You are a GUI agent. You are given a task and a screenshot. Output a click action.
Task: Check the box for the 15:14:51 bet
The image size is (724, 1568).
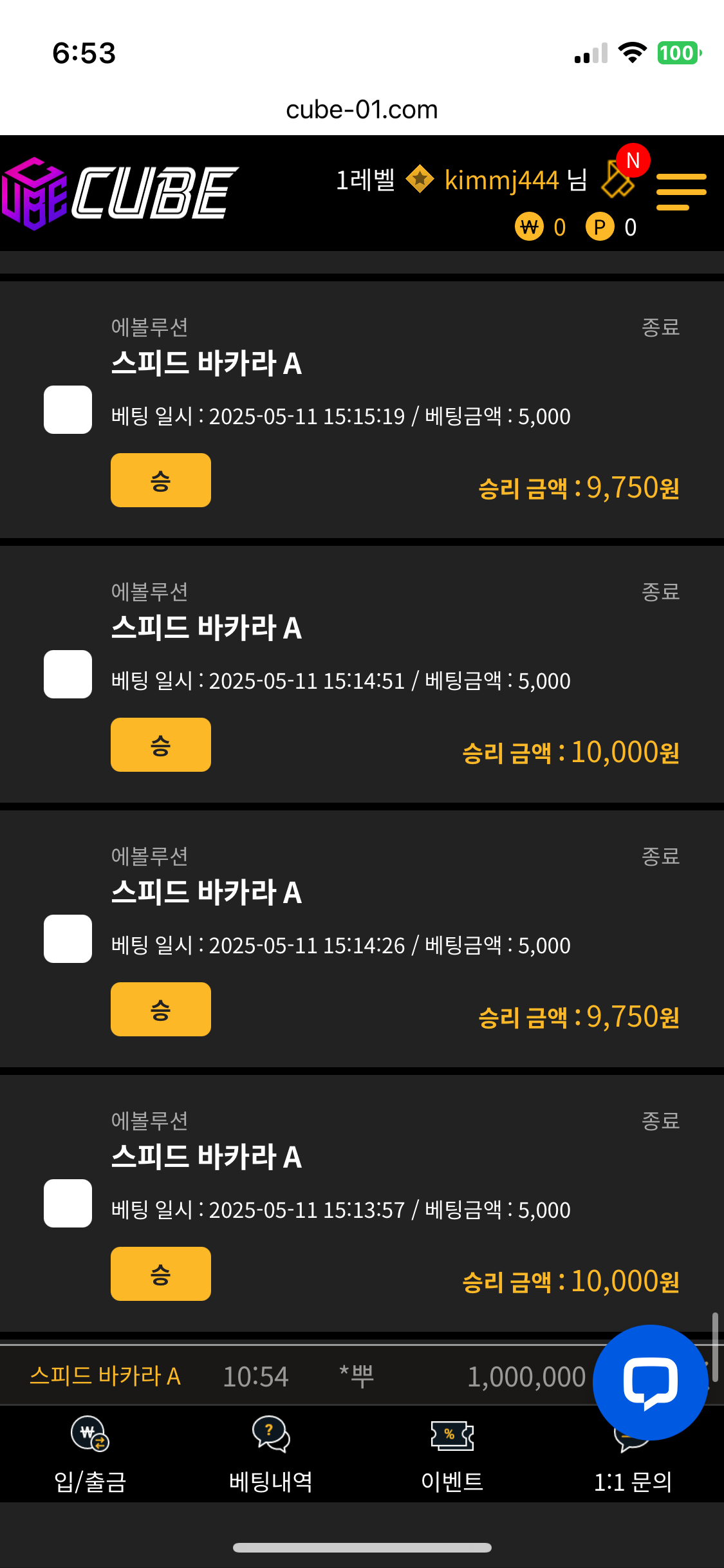click(x=68, y=674)
